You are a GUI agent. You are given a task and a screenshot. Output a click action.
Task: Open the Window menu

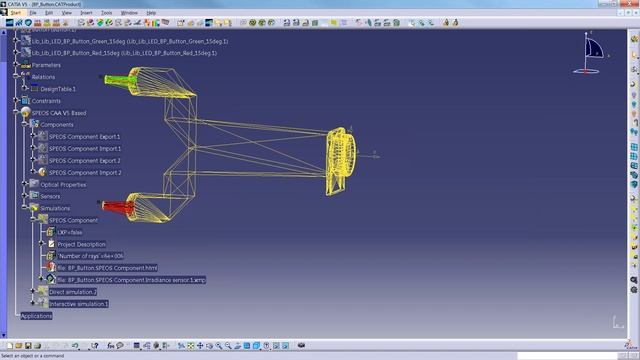(x=129, y=13)
